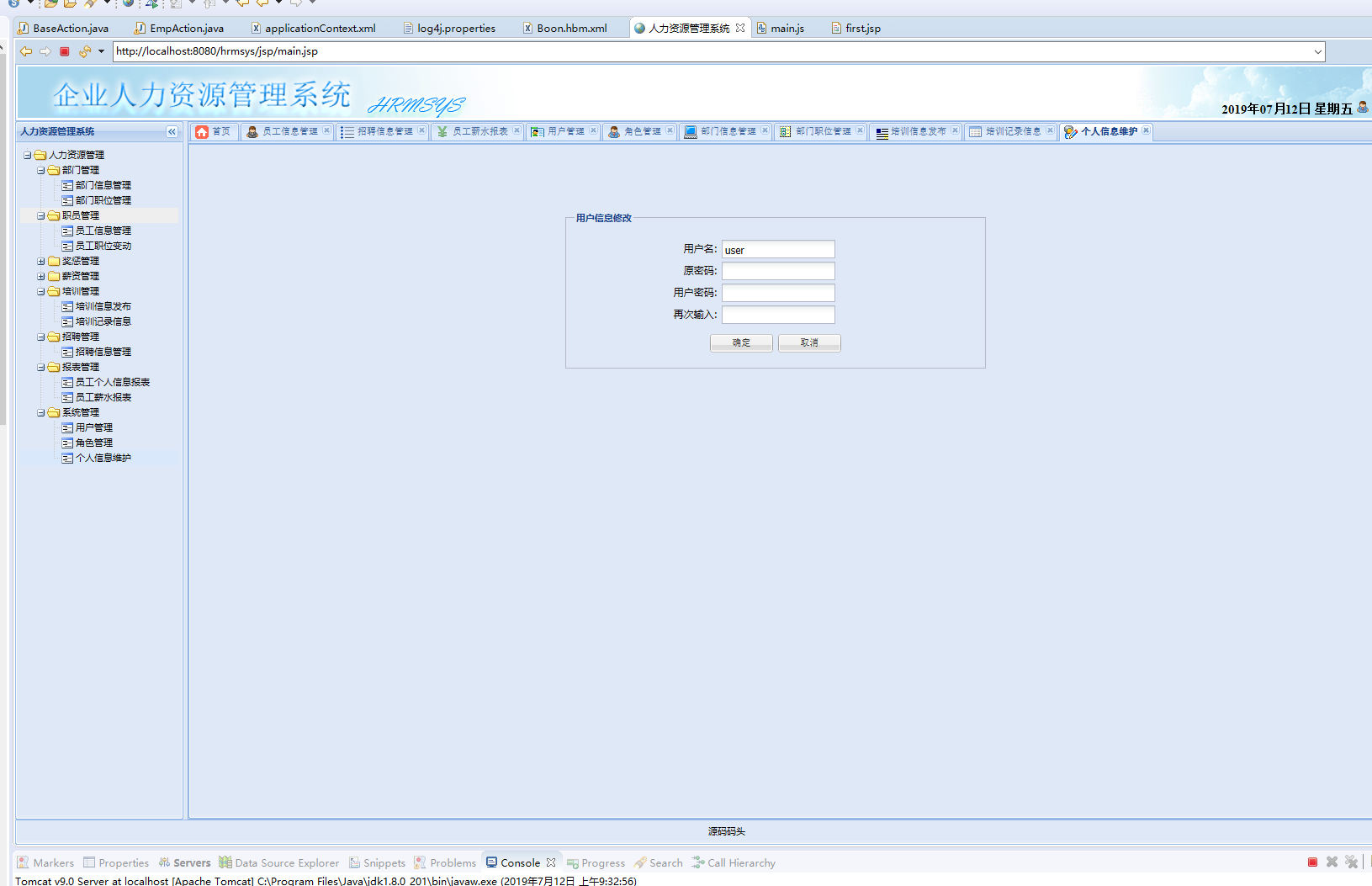
Task: Focus the 原密码 input field
Action: [778, 271]
